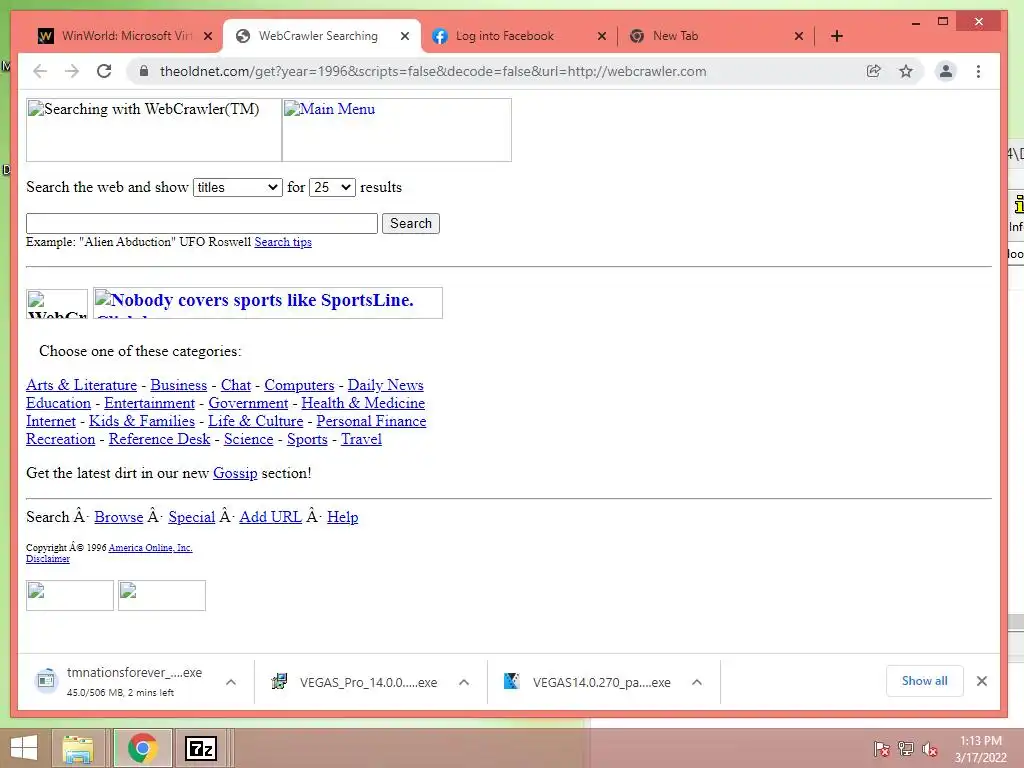
Task: Click the Special footer link
Action: click(191, 517)
